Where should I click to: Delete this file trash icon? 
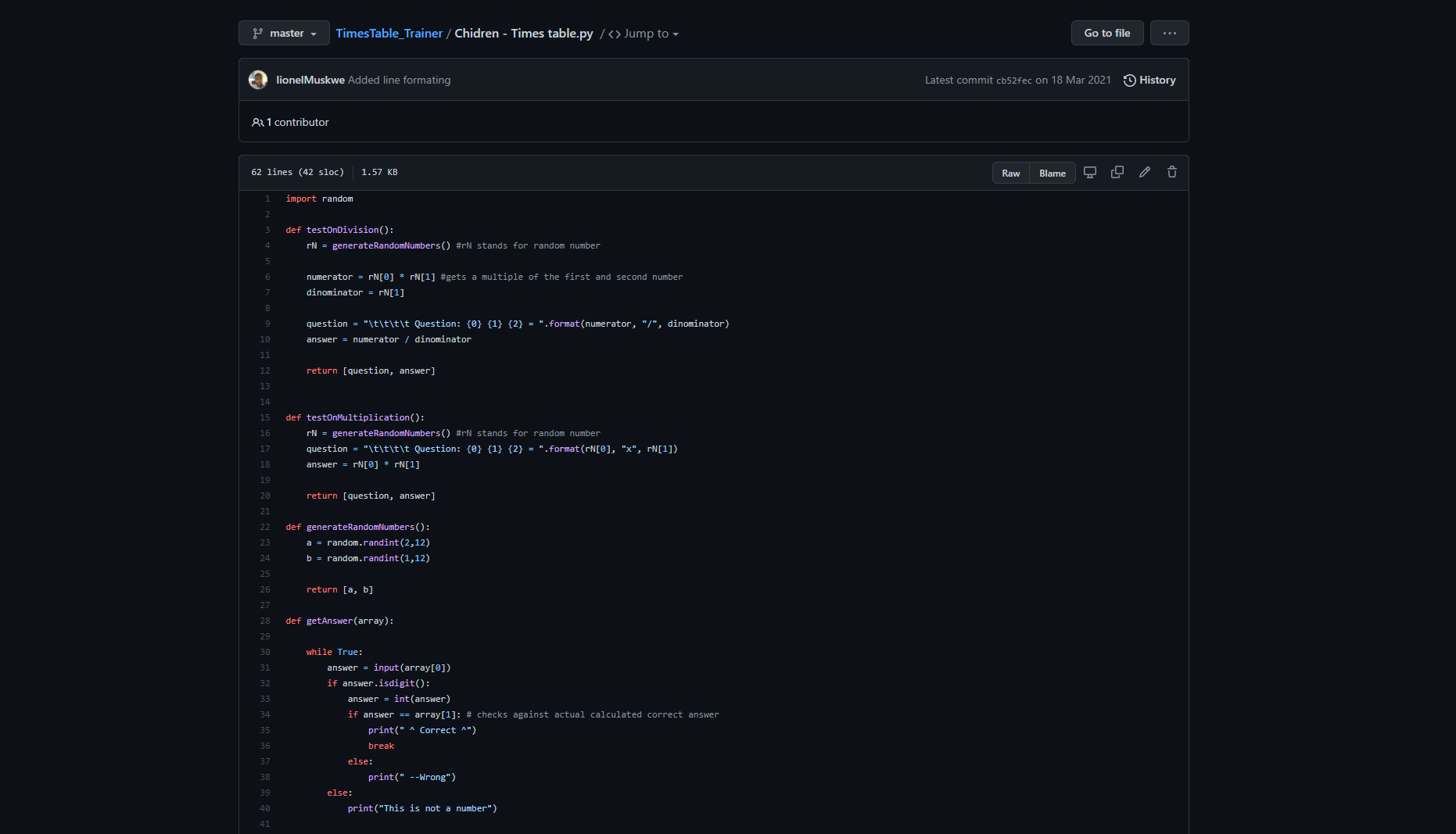(x=1172, y=172)
